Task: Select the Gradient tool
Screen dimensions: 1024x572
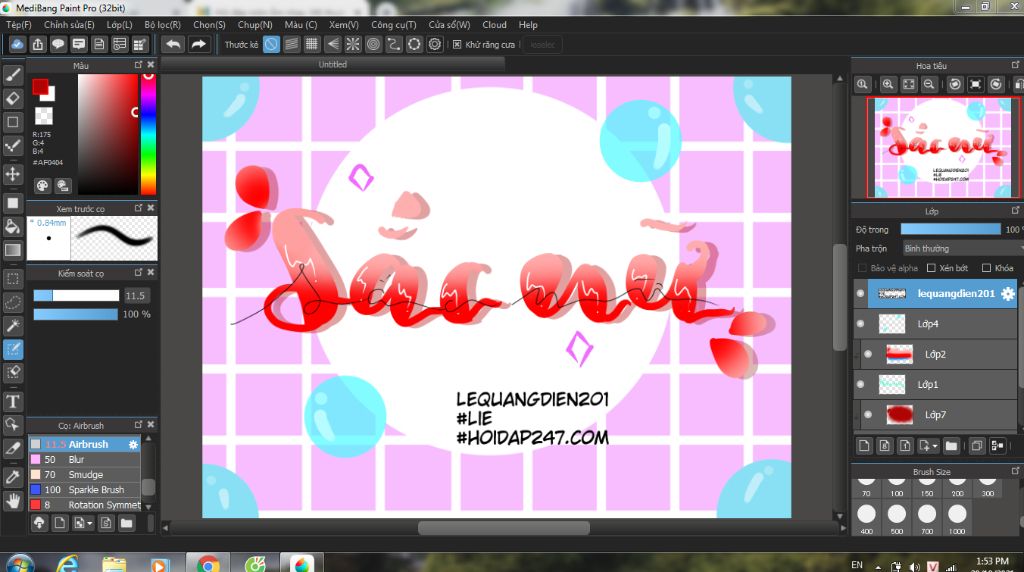Action: [12, 250]
